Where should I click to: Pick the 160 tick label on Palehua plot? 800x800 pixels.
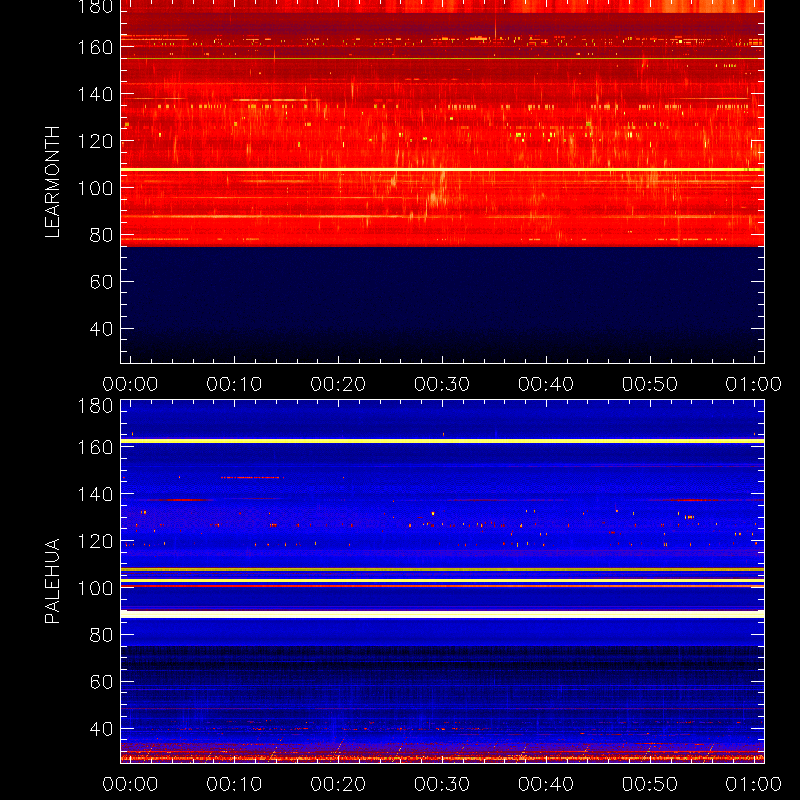coord(95,448)
